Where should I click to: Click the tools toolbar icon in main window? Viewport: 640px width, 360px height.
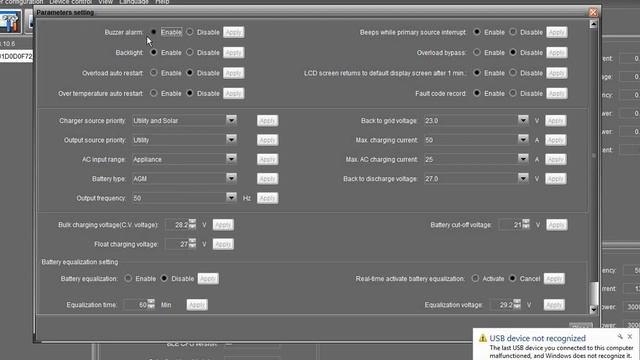[10, 22]
